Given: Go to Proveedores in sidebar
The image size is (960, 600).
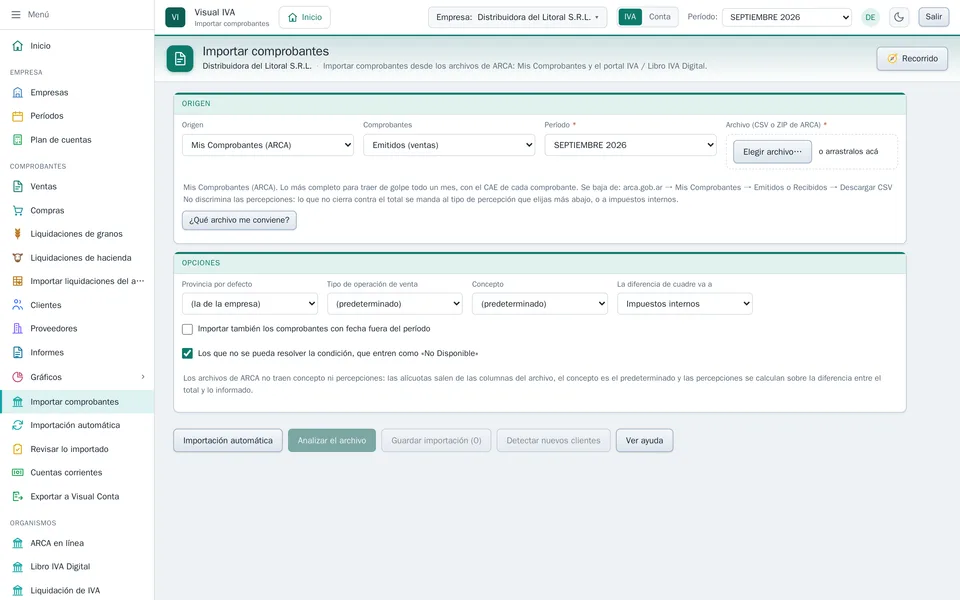Looking at the screenshot, I should [77, 329].
